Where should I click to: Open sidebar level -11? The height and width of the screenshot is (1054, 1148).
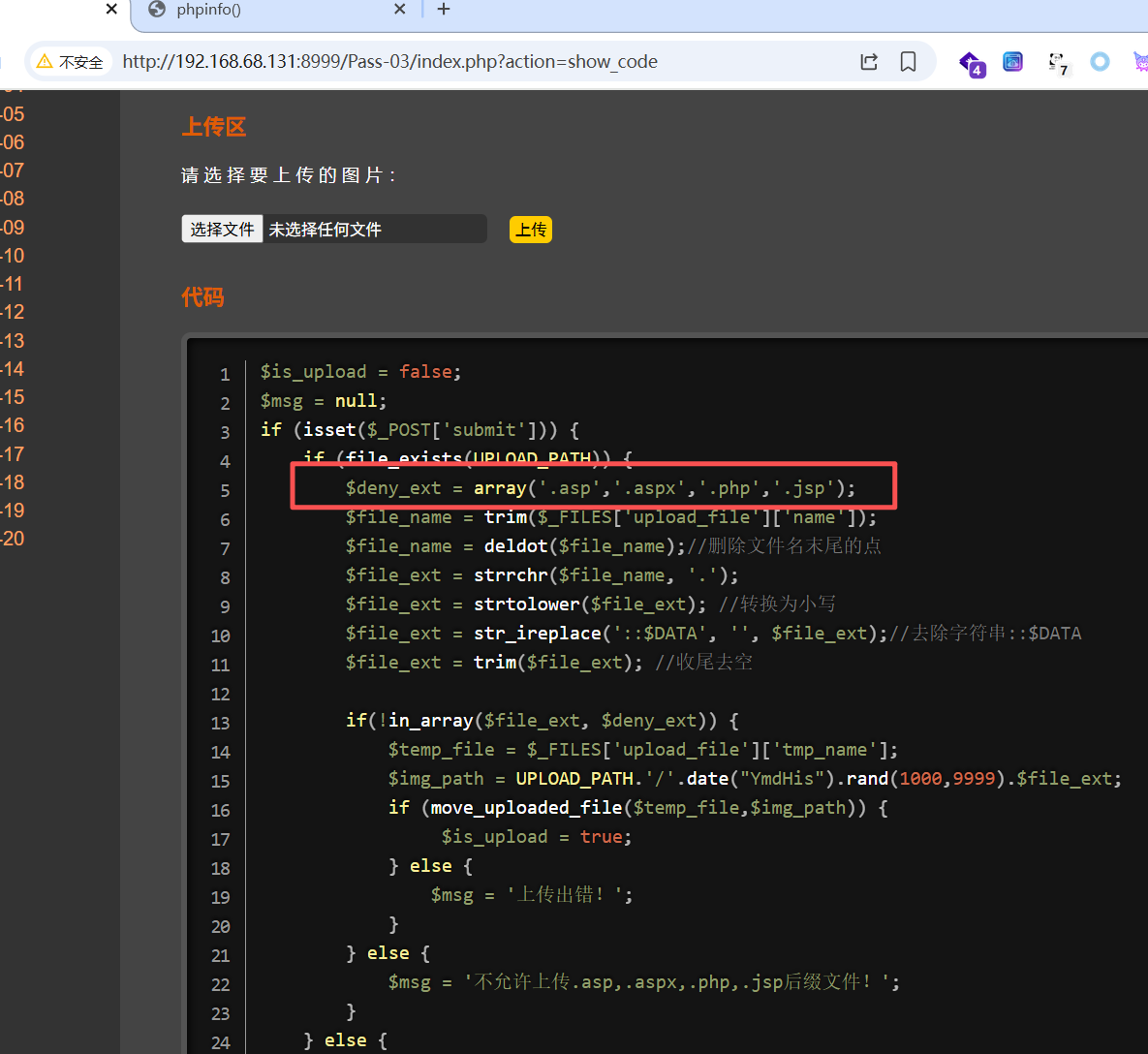[13, 284]
